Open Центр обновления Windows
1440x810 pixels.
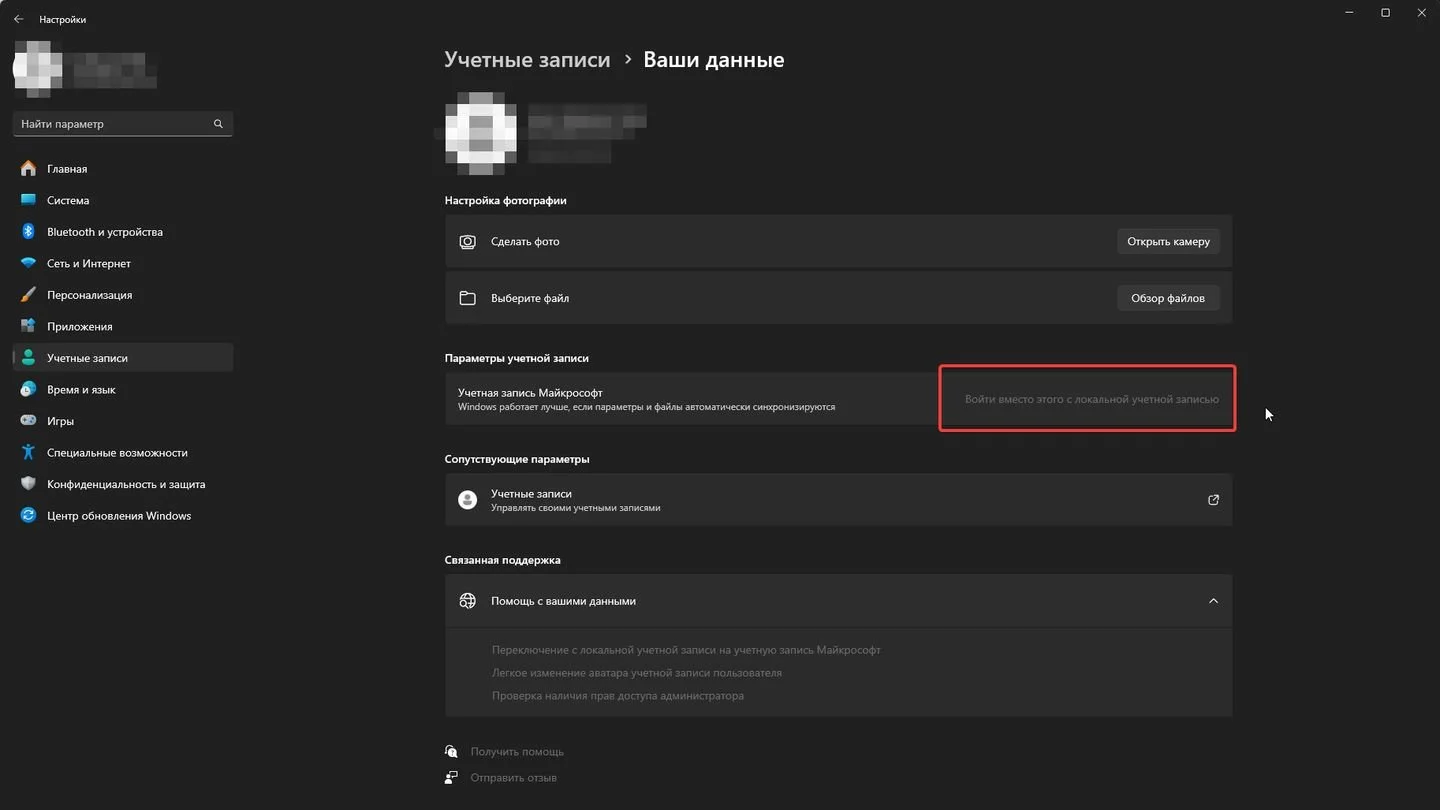tap(122, 516)
